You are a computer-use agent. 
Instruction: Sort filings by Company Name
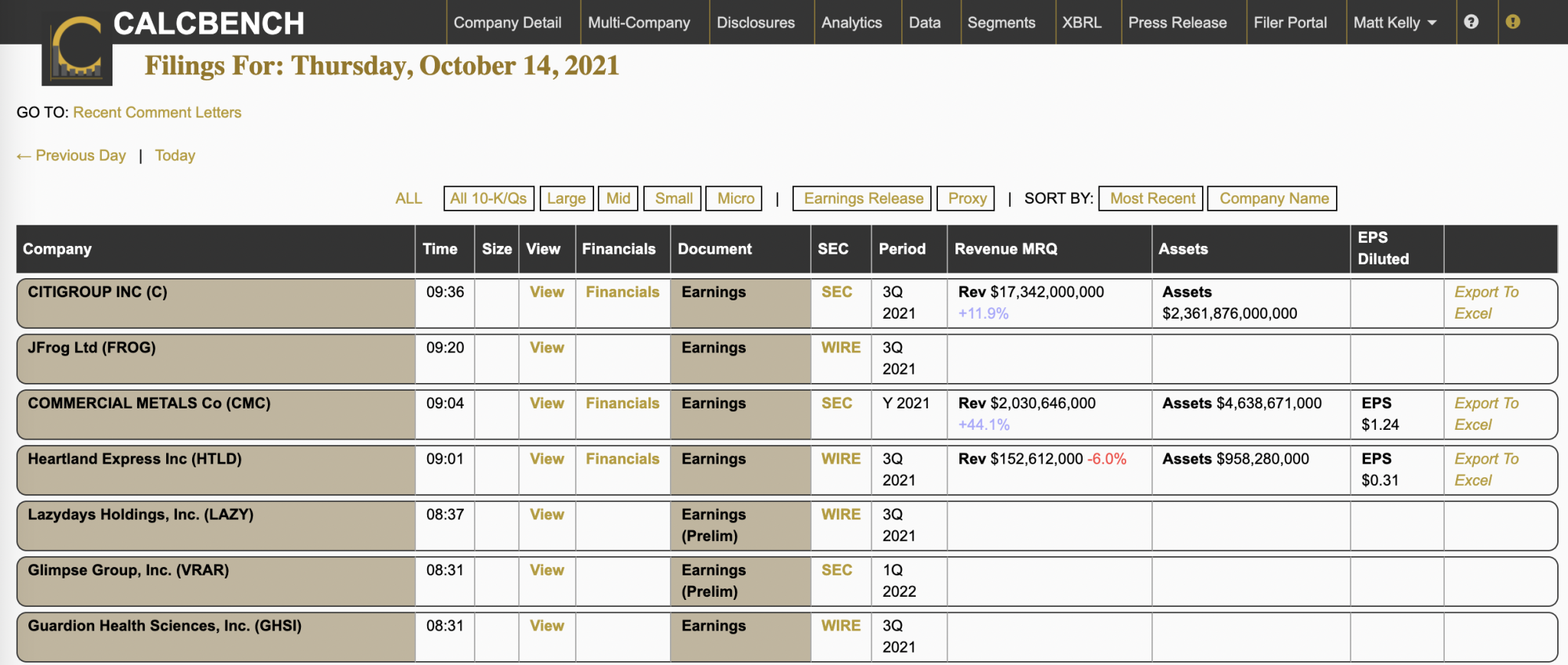pos(1273,198)
